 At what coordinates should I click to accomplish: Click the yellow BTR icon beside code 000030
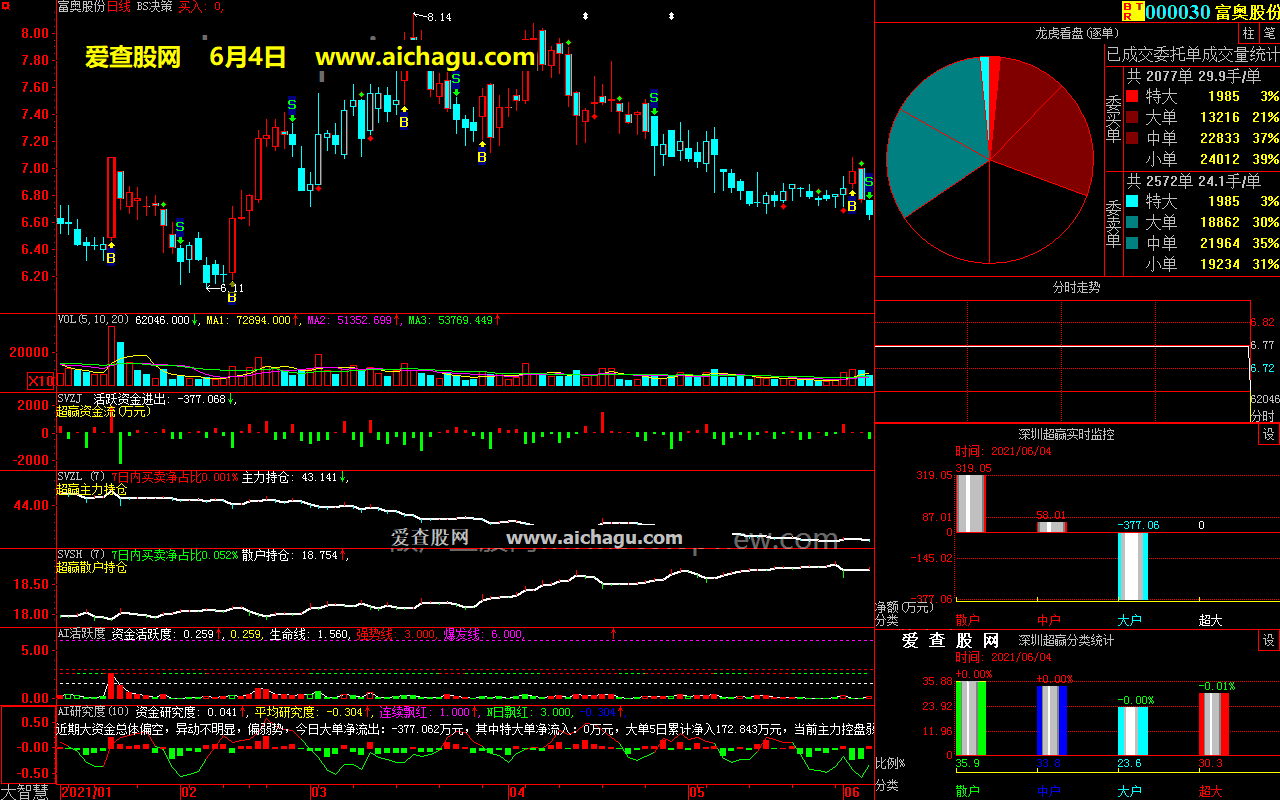(1132, 11)
